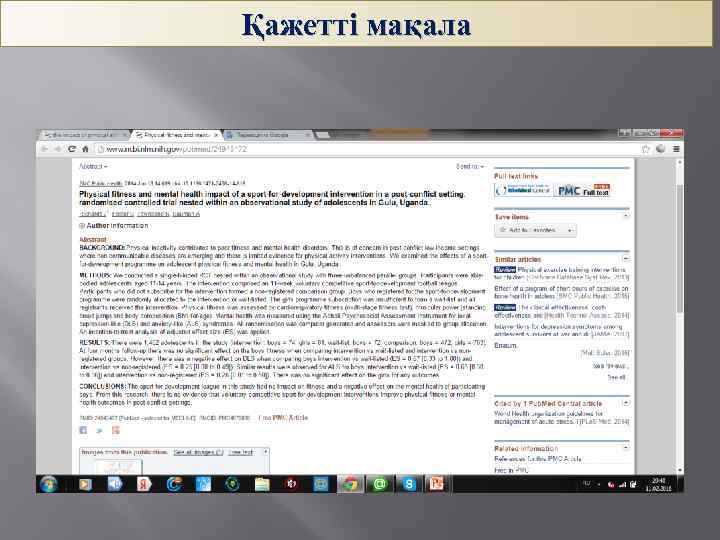Open 'References for this PMC Article' link
This screenshot has width=720, height=540.
(x=538, y=459)
